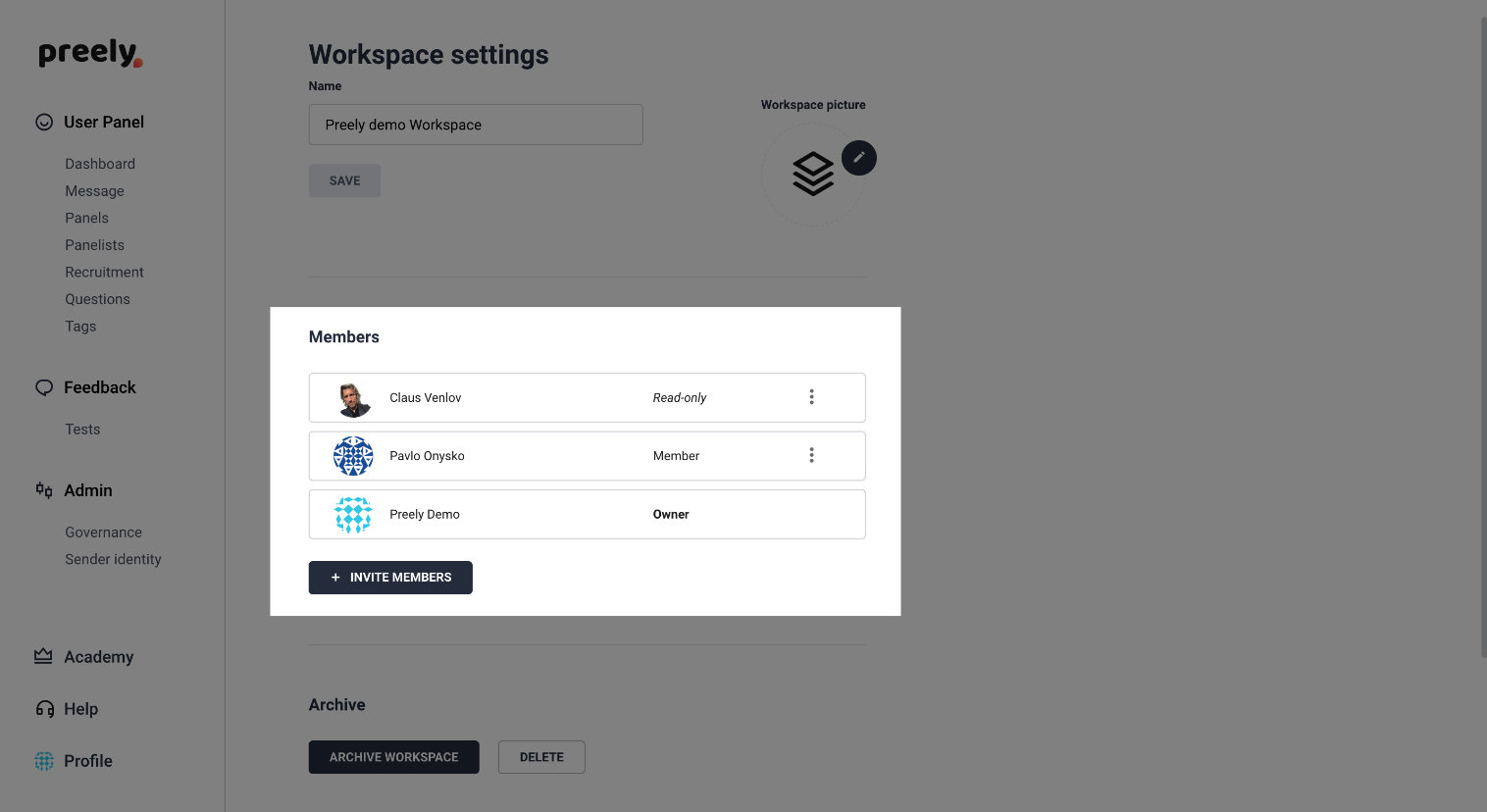Go to Panelists in the sidebar

[x=94, y=245]
